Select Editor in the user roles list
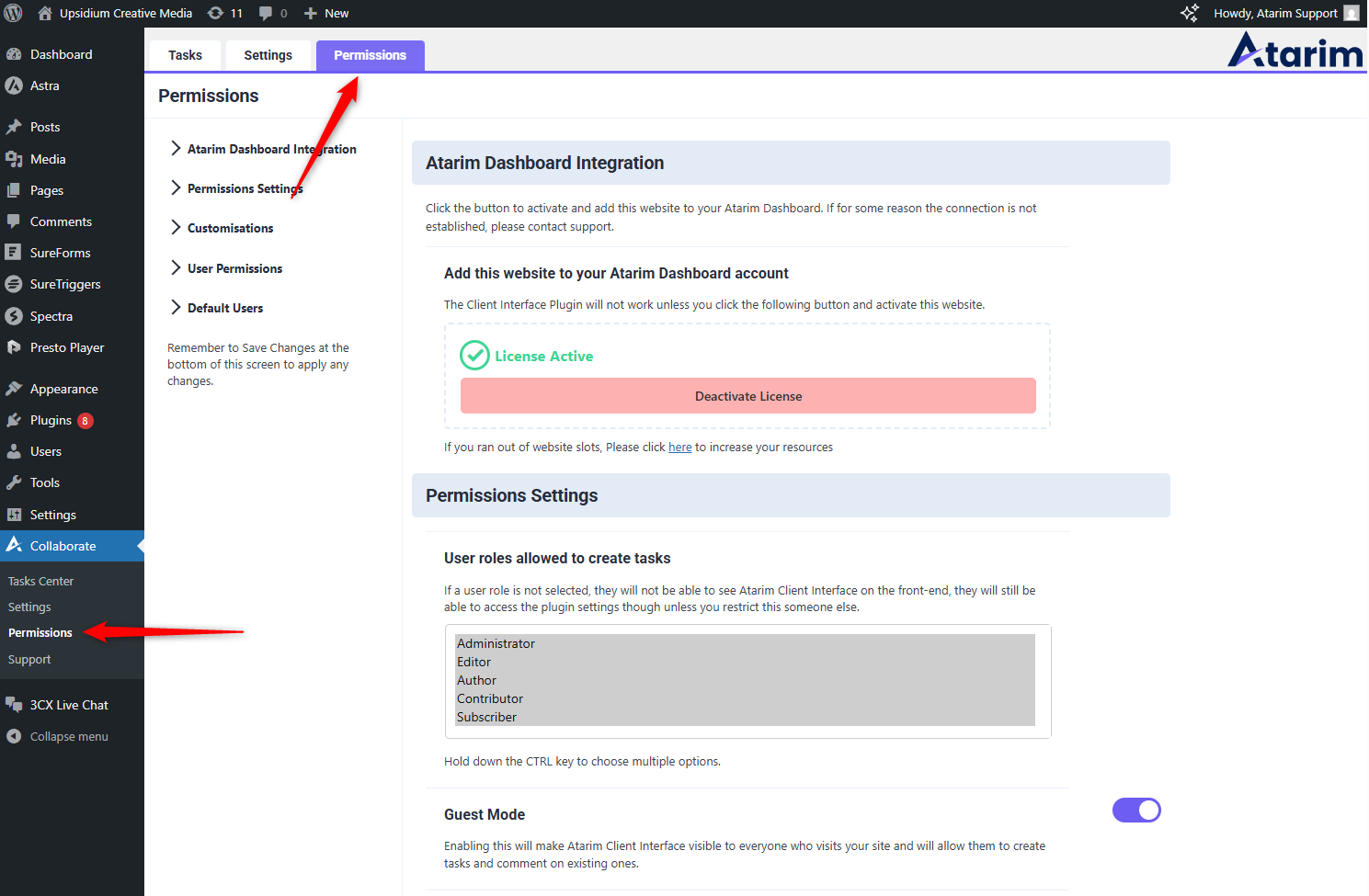This screenshot has width=1369, height=896. 474,662
